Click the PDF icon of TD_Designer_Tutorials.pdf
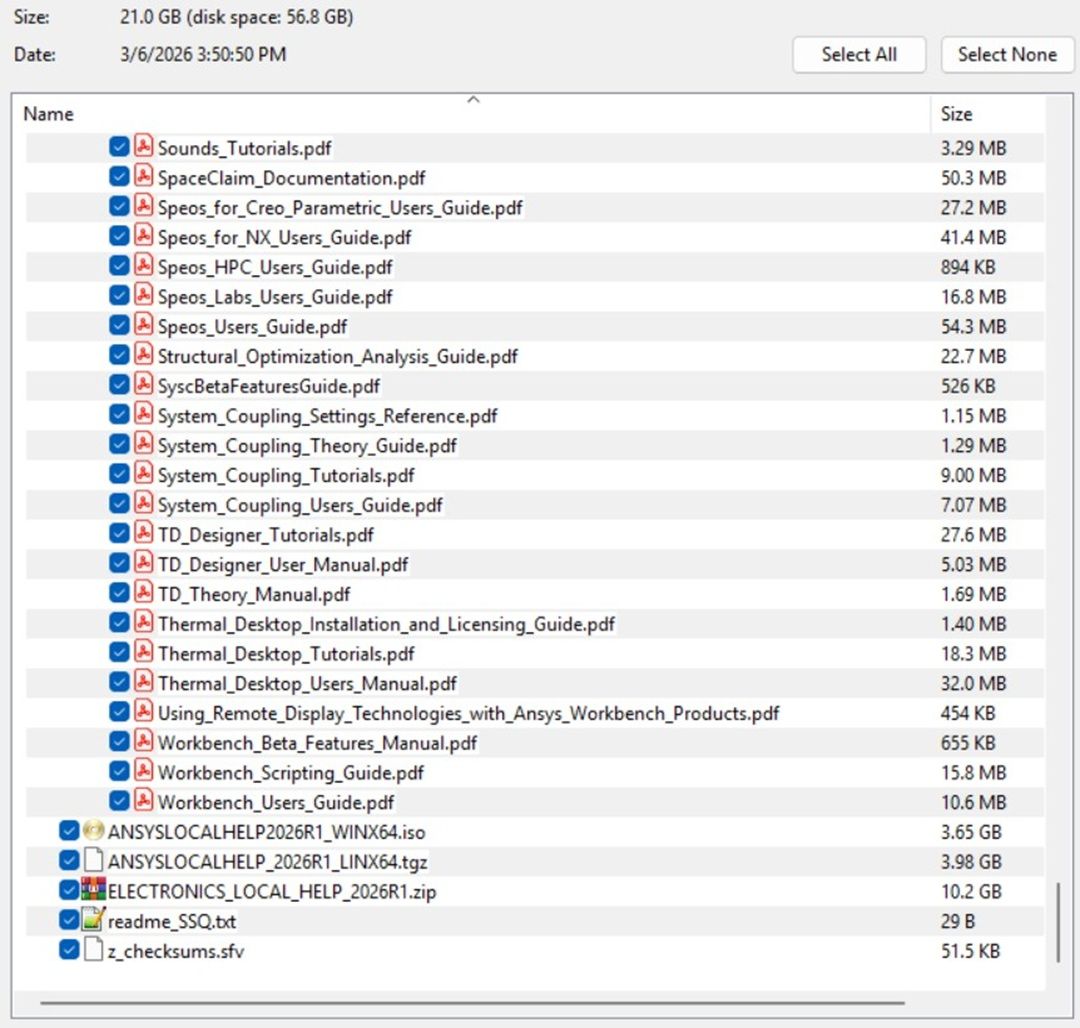This screenshot has height=1028, width=1080. [x=143, y=533]
